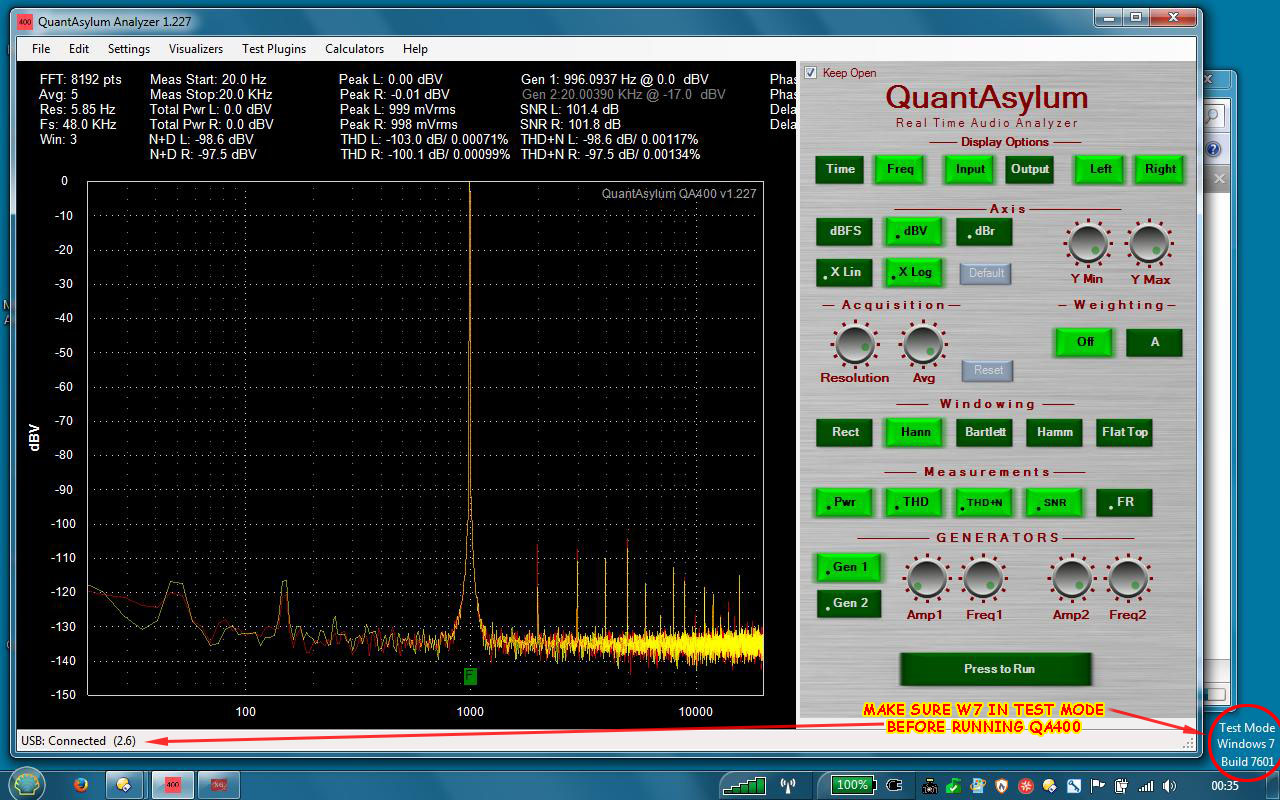Viewport: 1280px width, 800px height.
Task: Click the power plug tray icon
Action: coord(1121,786)
